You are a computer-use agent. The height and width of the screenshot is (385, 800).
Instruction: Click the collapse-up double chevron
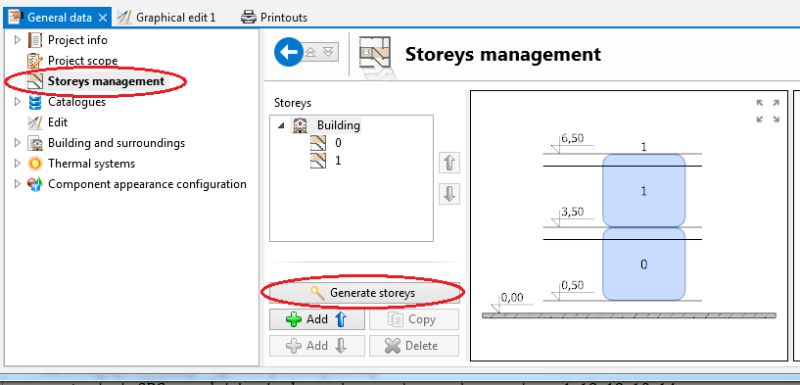coord(311,52)
